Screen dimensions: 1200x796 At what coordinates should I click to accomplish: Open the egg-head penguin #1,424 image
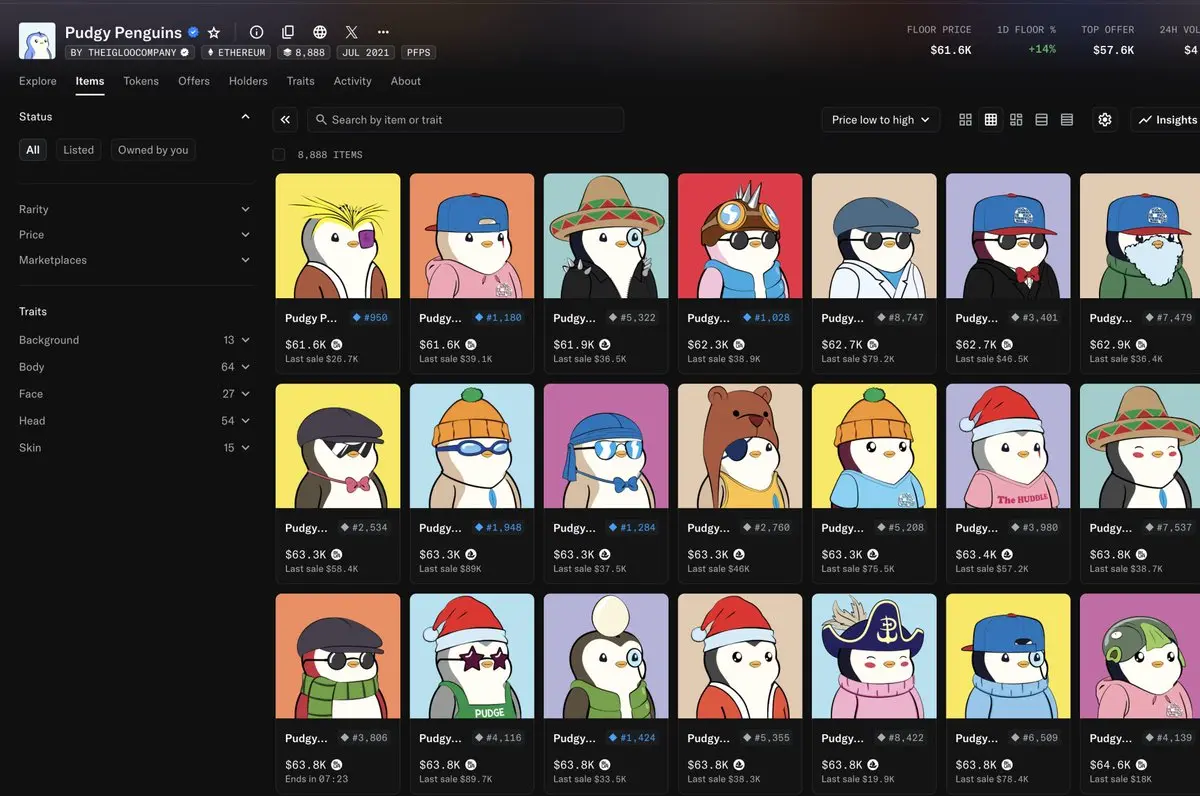coord(606,656)
